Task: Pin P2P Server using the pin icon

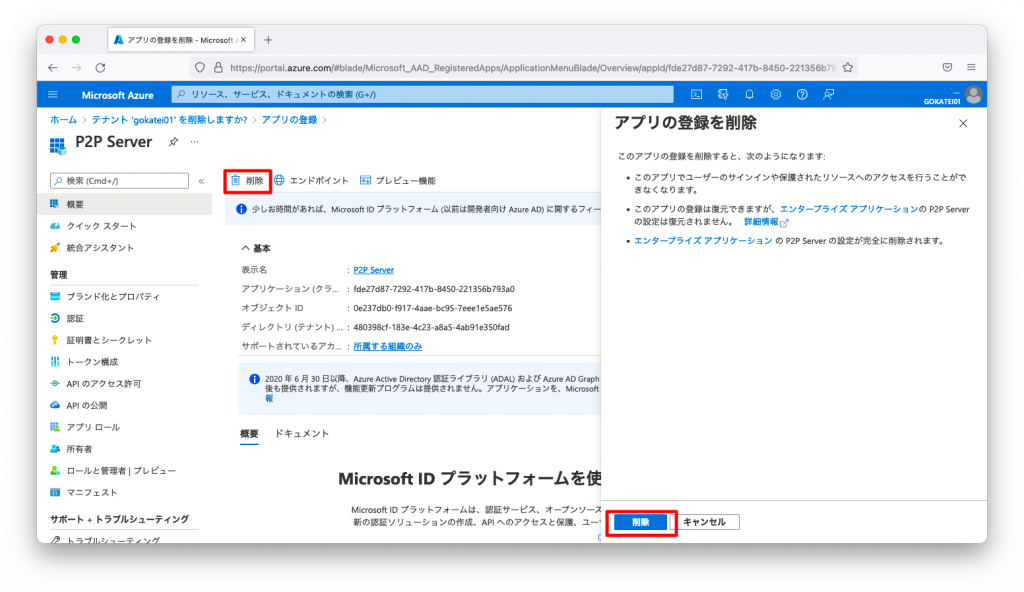Action: point(173,141)
